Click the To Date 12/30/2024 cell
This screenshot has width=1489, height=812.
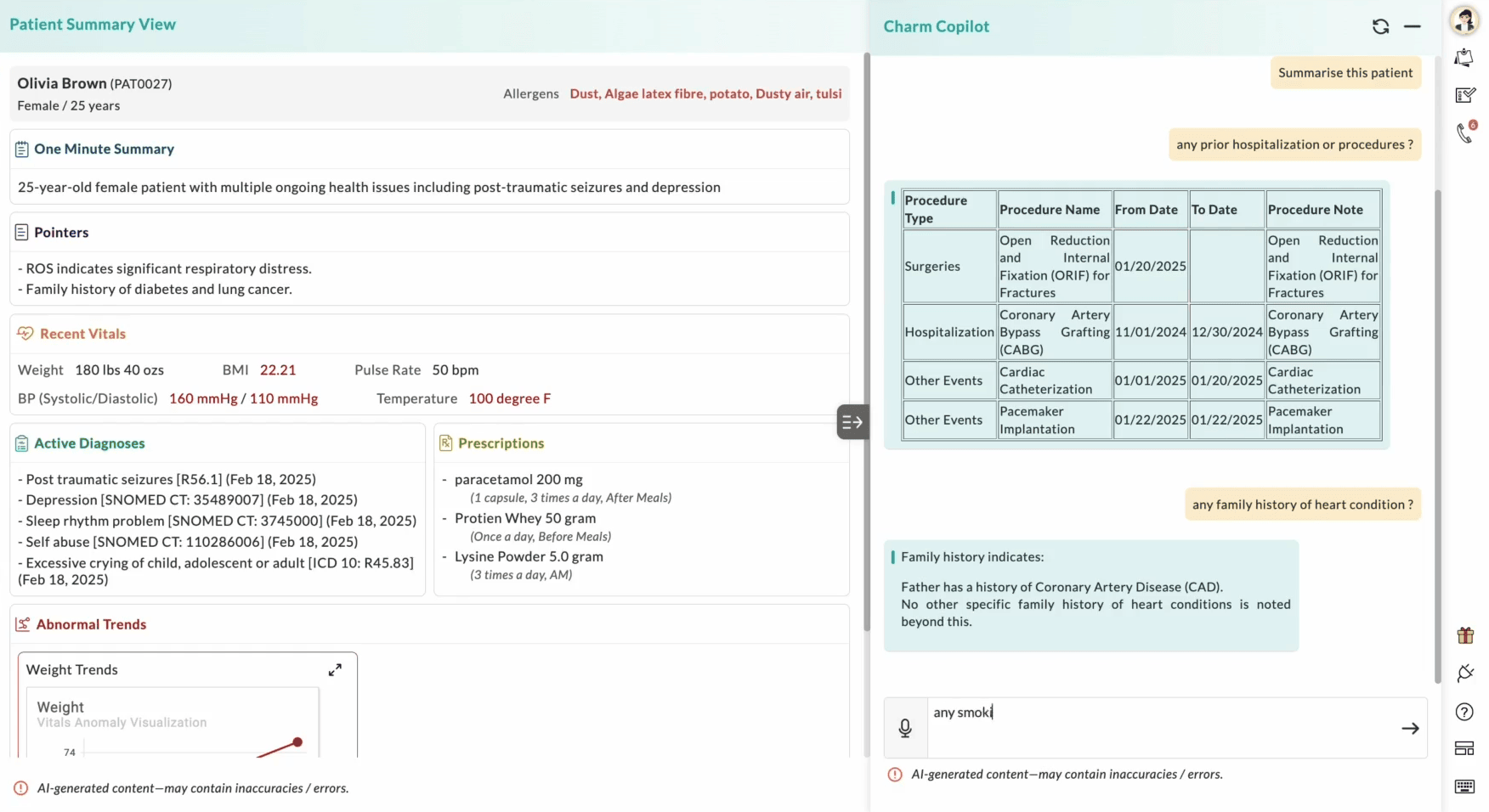pos(1226,332)
